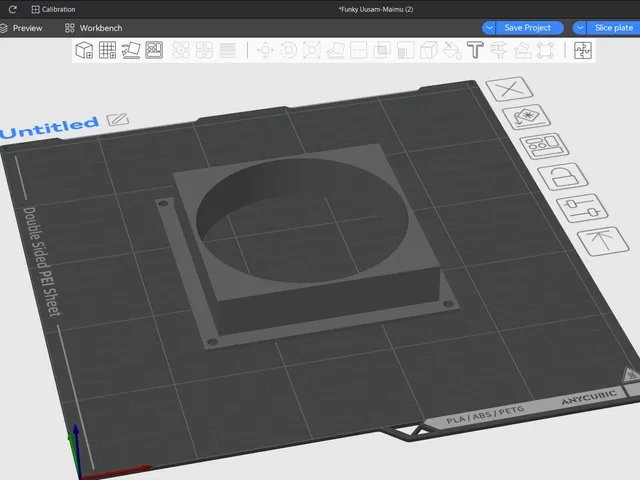
Task: Click the tool icon right of Measure
Action: click(x=522, y=50)
